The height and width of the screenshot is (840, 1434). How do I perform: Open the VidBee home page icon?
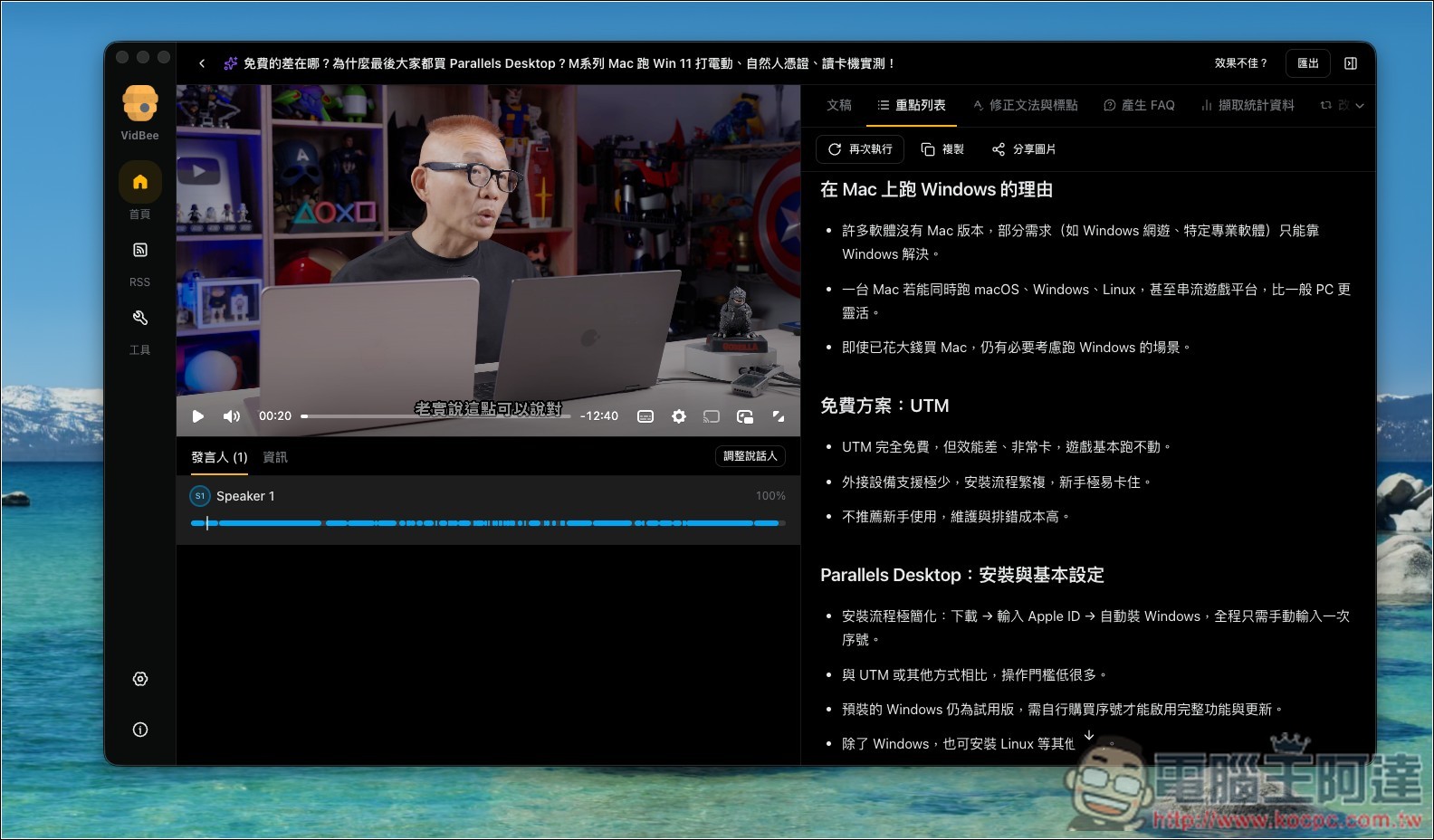pos(140,182)
